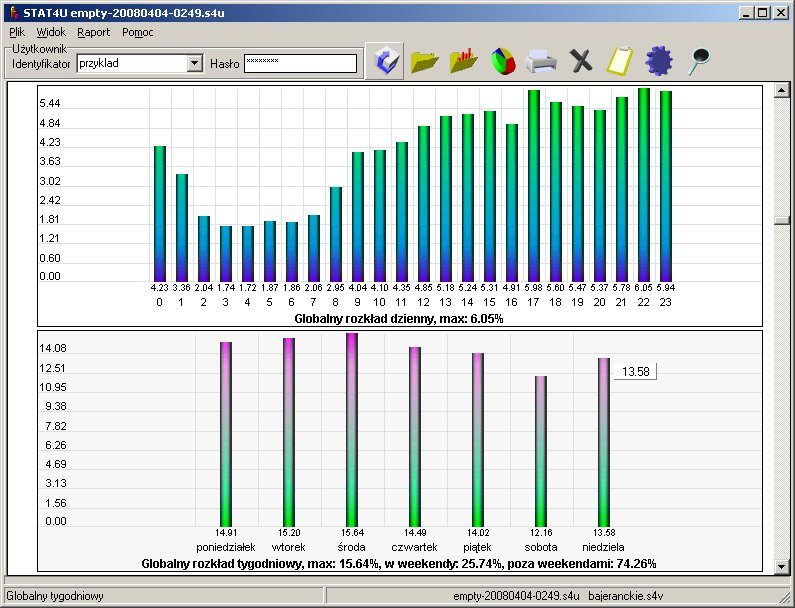Click the sobota bar in weekly chart
795x608 pixels.
coord(541,451)
